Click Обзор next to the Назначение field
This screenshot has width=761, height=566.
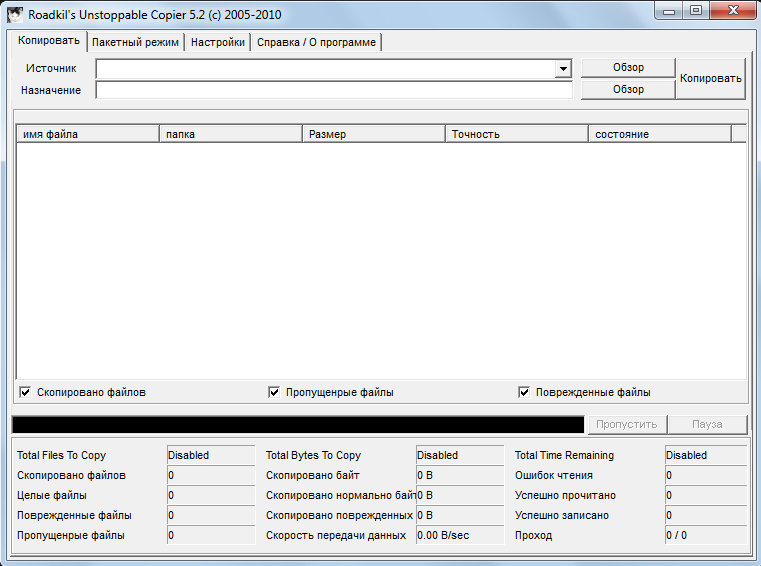[x=628, y=89]
